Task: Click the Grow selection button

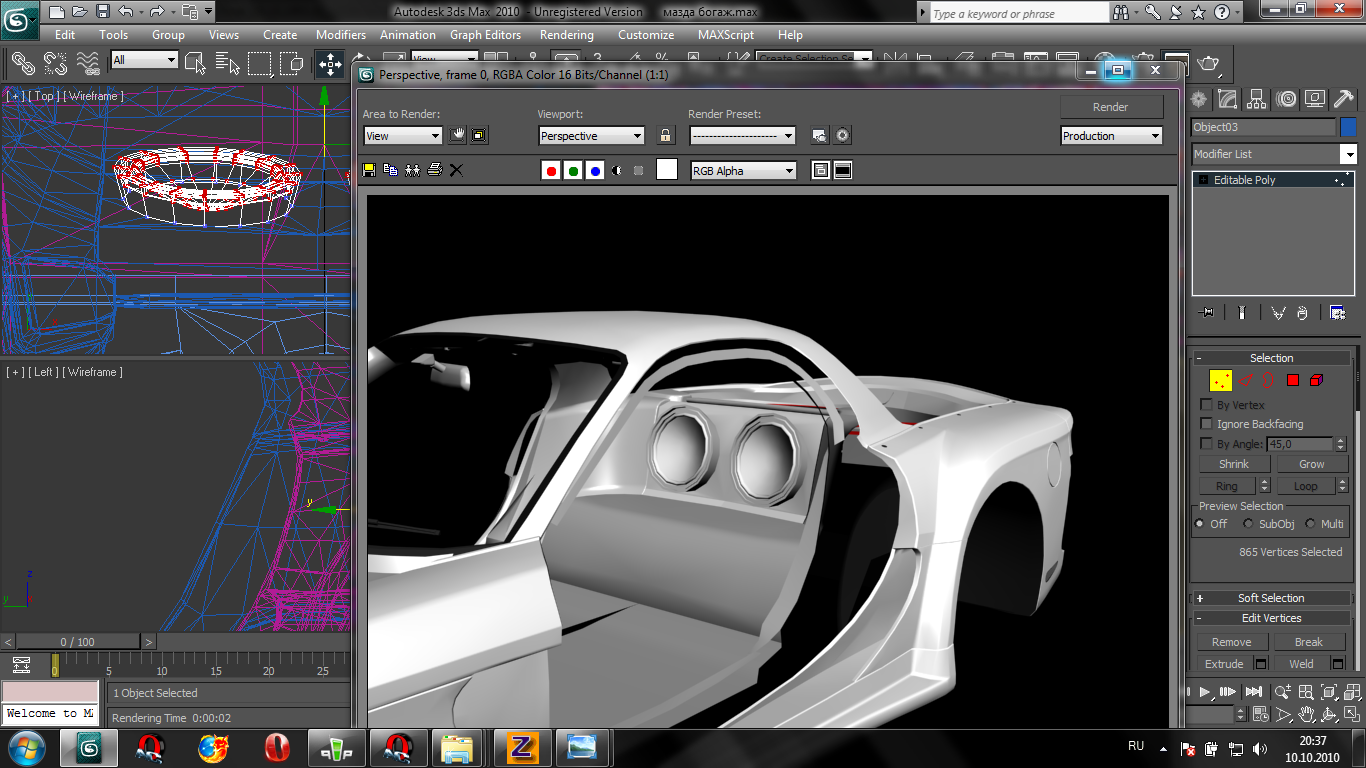Action: point(1311,464)
